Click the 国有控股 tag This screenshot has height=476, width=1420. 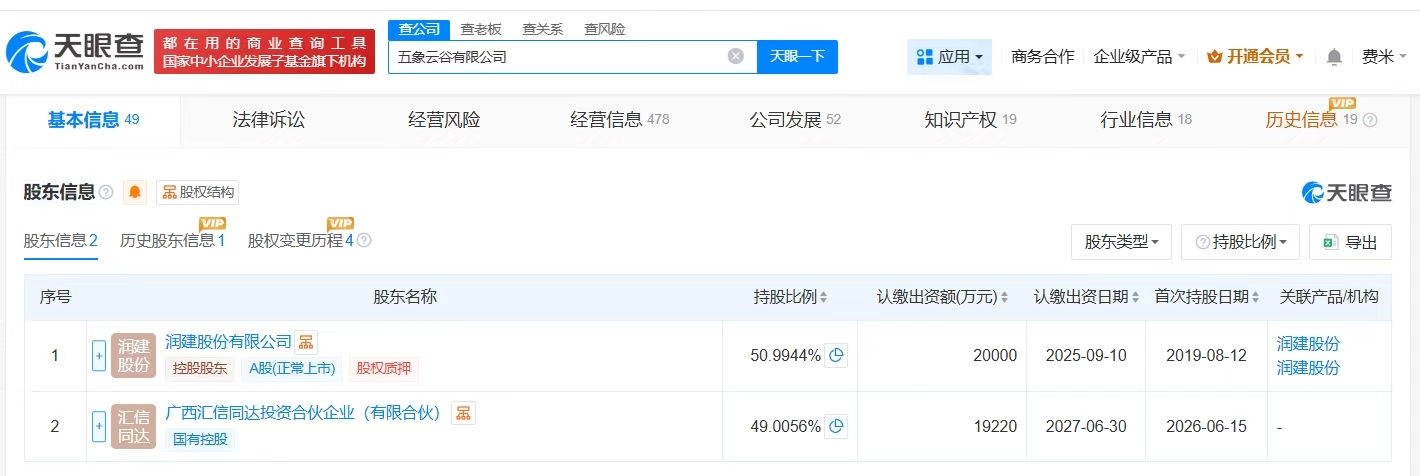click(200, 439)
